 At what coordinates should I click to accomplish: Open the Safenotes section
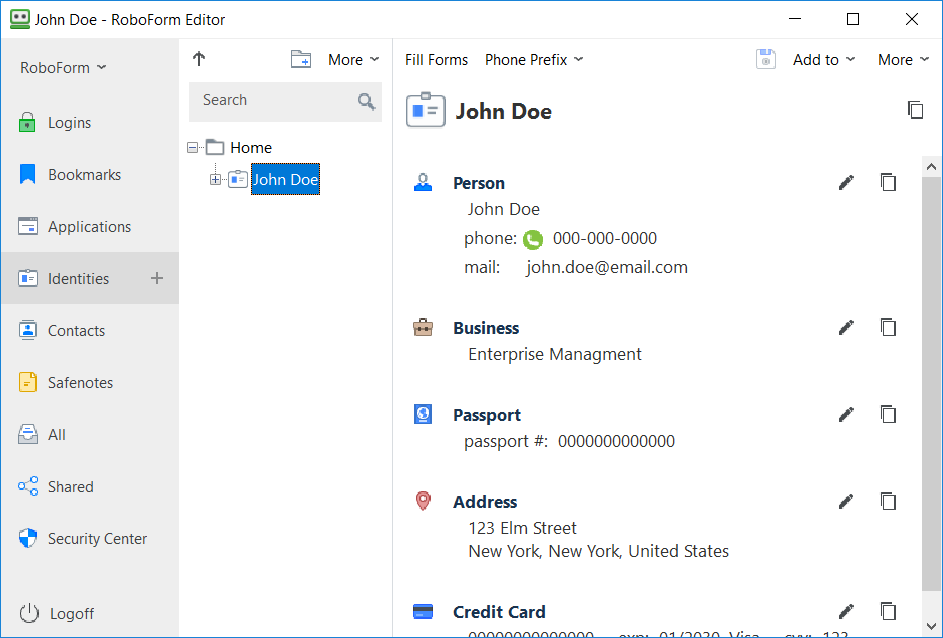[90, 382]
